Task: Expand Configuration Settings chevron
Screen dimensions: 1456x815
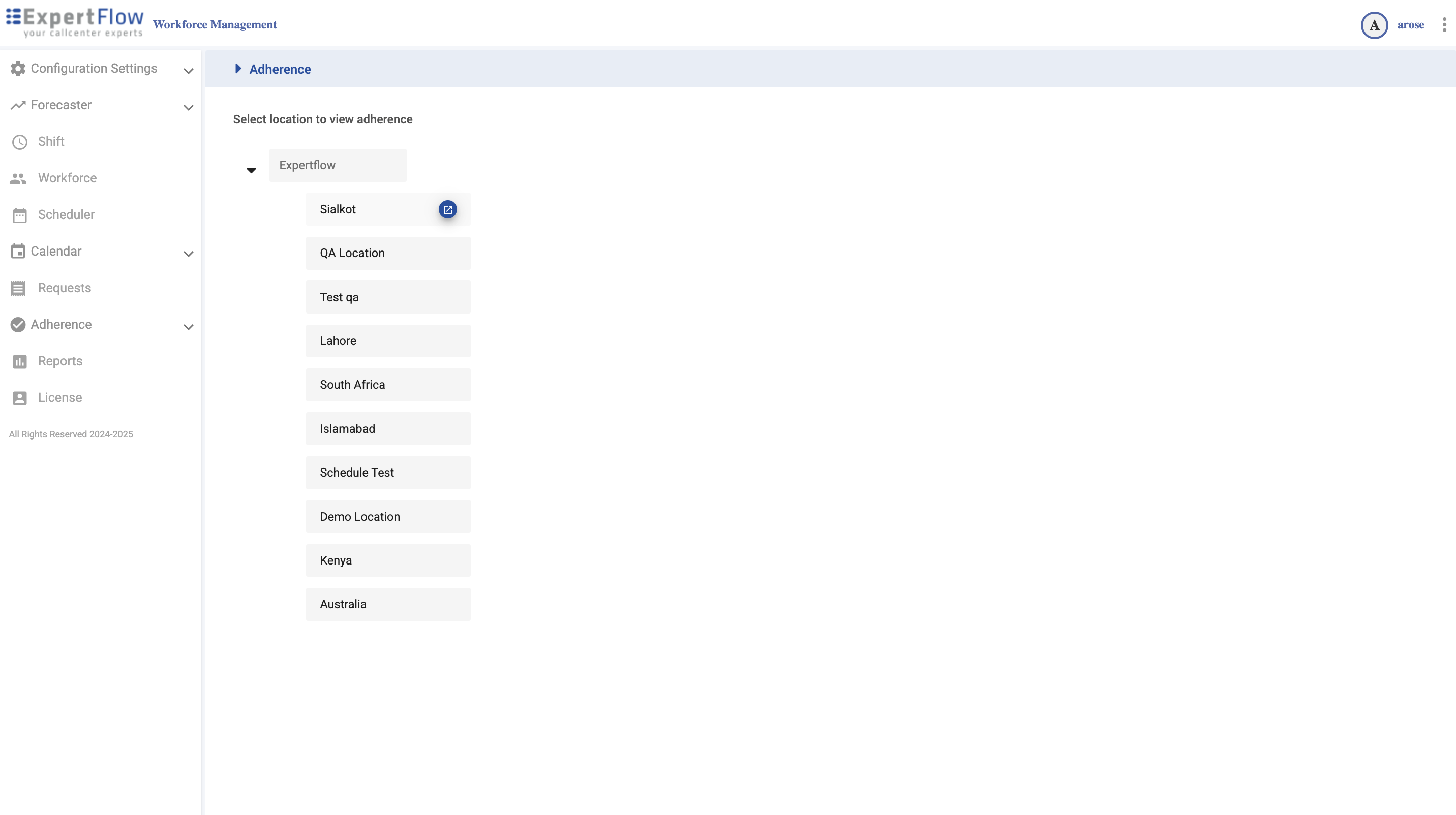Action: click(188, 71)
